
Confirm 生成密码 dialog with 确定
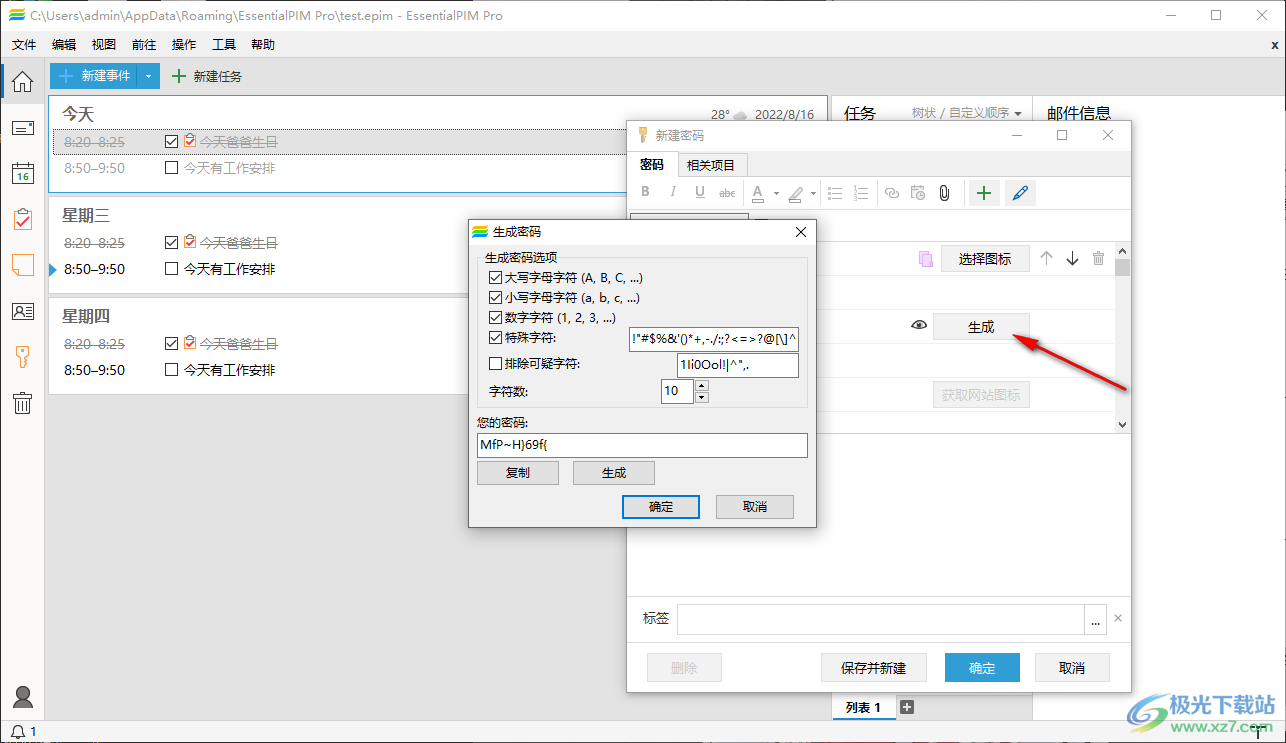click(x=661, y=507)
